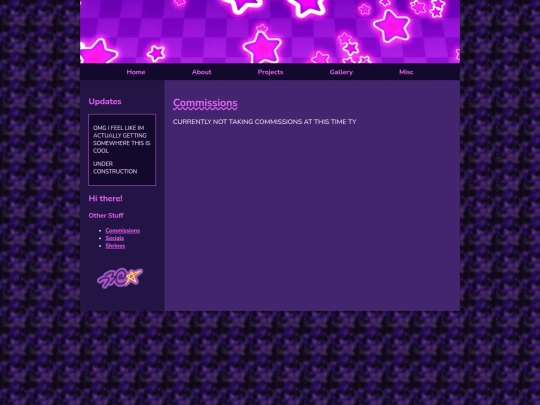Visit the Gallery page
Viewport: 540px width, 405px height.
341,72
